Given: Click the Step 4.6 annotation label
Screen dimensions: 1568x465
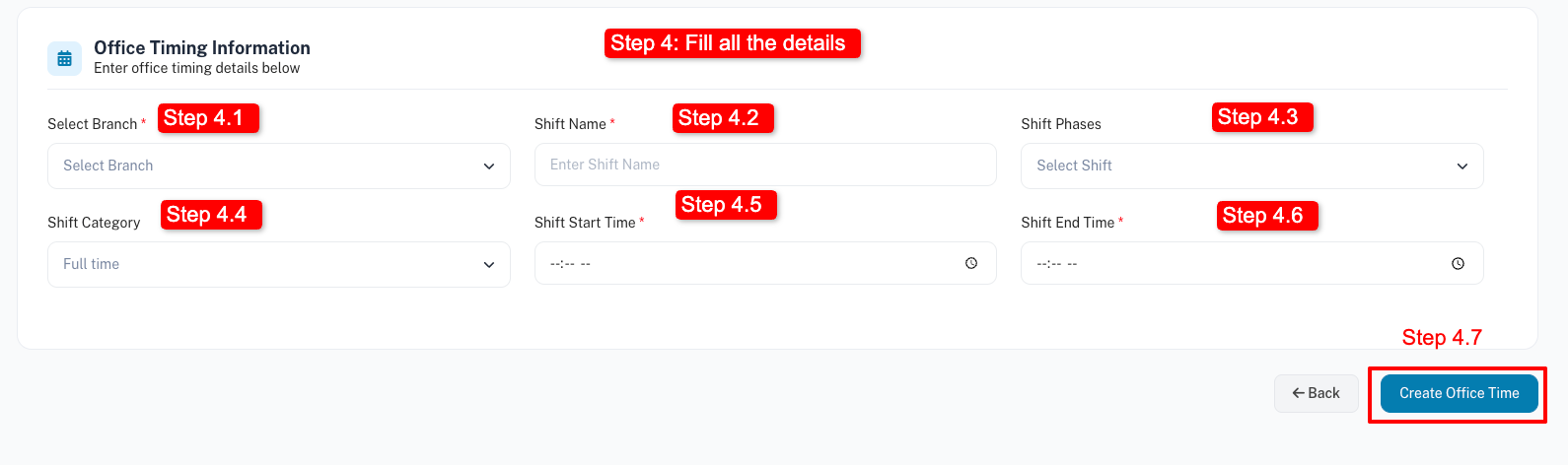Looking at the screenshot, I should point(1267,216).
